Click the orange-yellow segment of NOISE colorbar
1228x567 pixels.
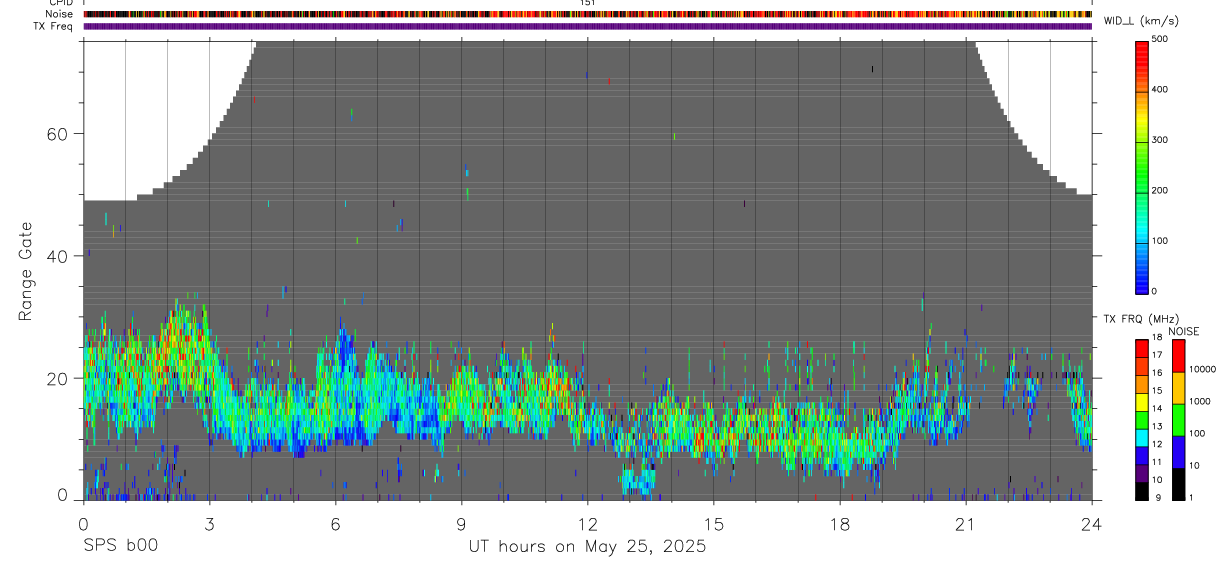tap(1178, 387)
